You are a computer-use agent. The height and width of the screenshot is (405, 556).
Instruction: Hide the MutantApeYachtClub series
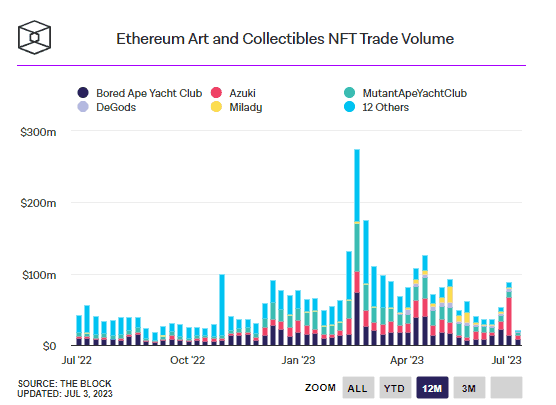click(406, 93)
